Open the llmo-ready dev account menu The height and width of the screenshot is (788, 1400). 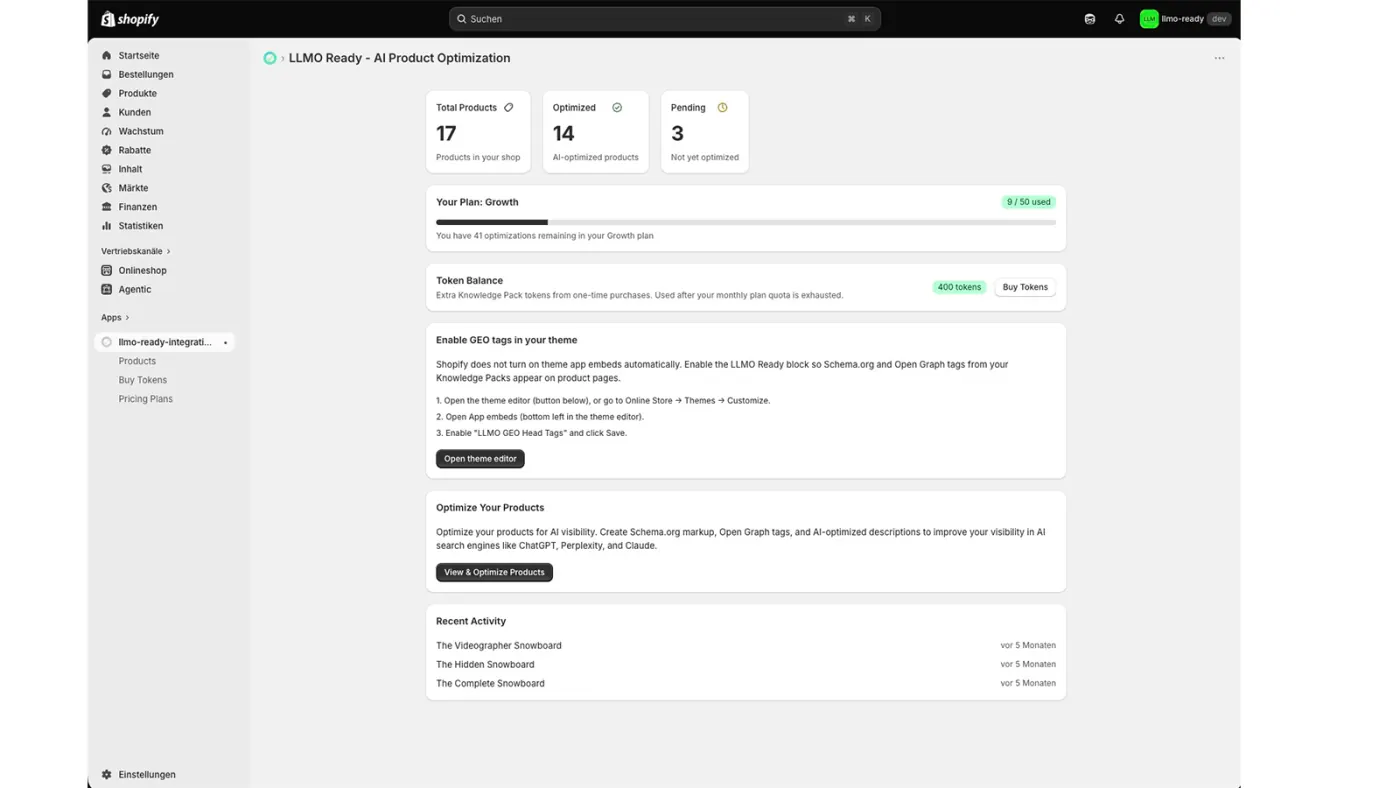click(1185, 19)
